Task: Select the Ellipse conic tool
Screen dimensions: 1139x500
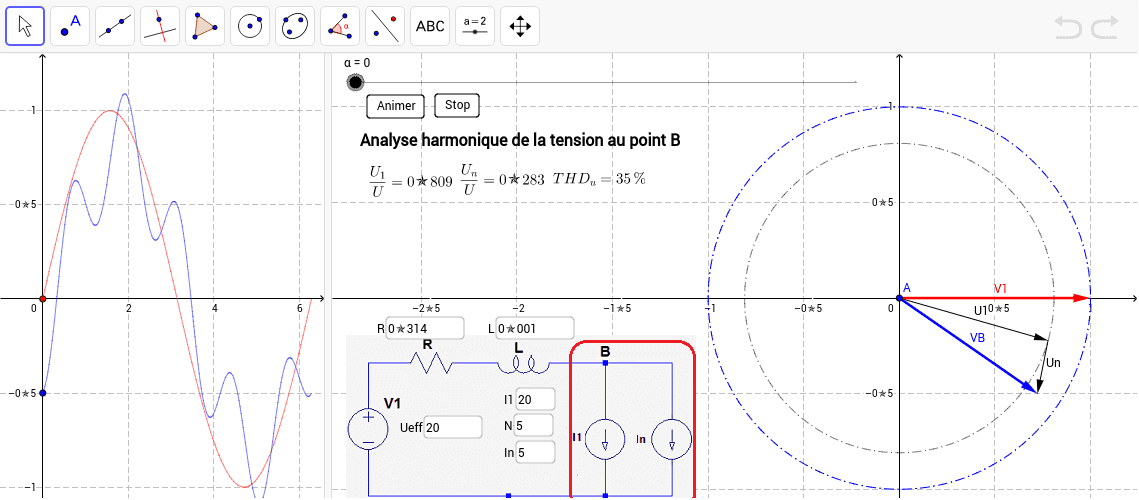Action: tap(296, 26)
